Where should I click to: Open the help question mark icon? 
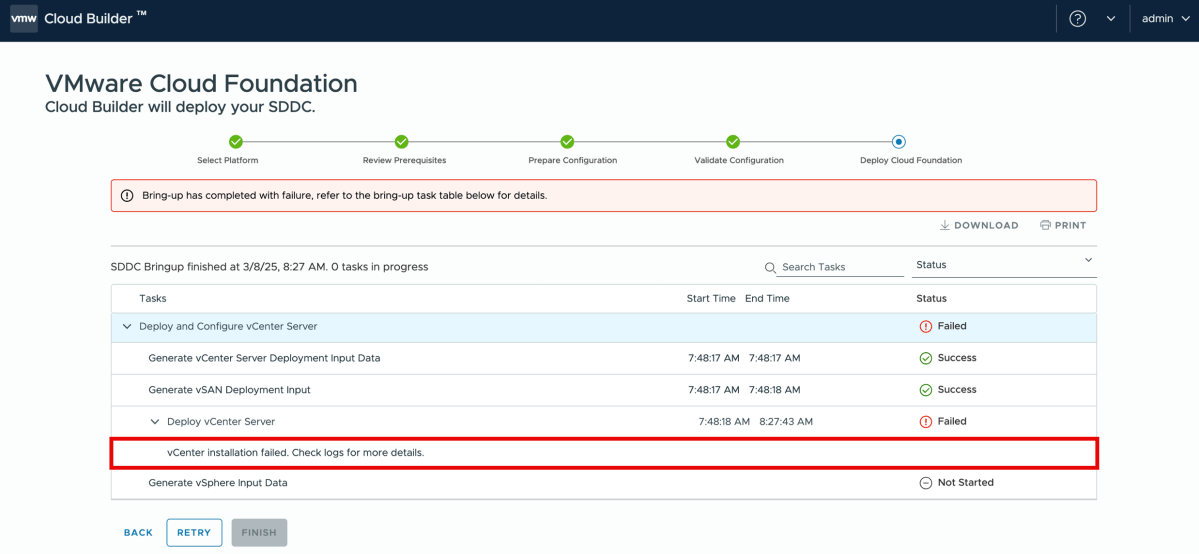tap(1077, 19)
